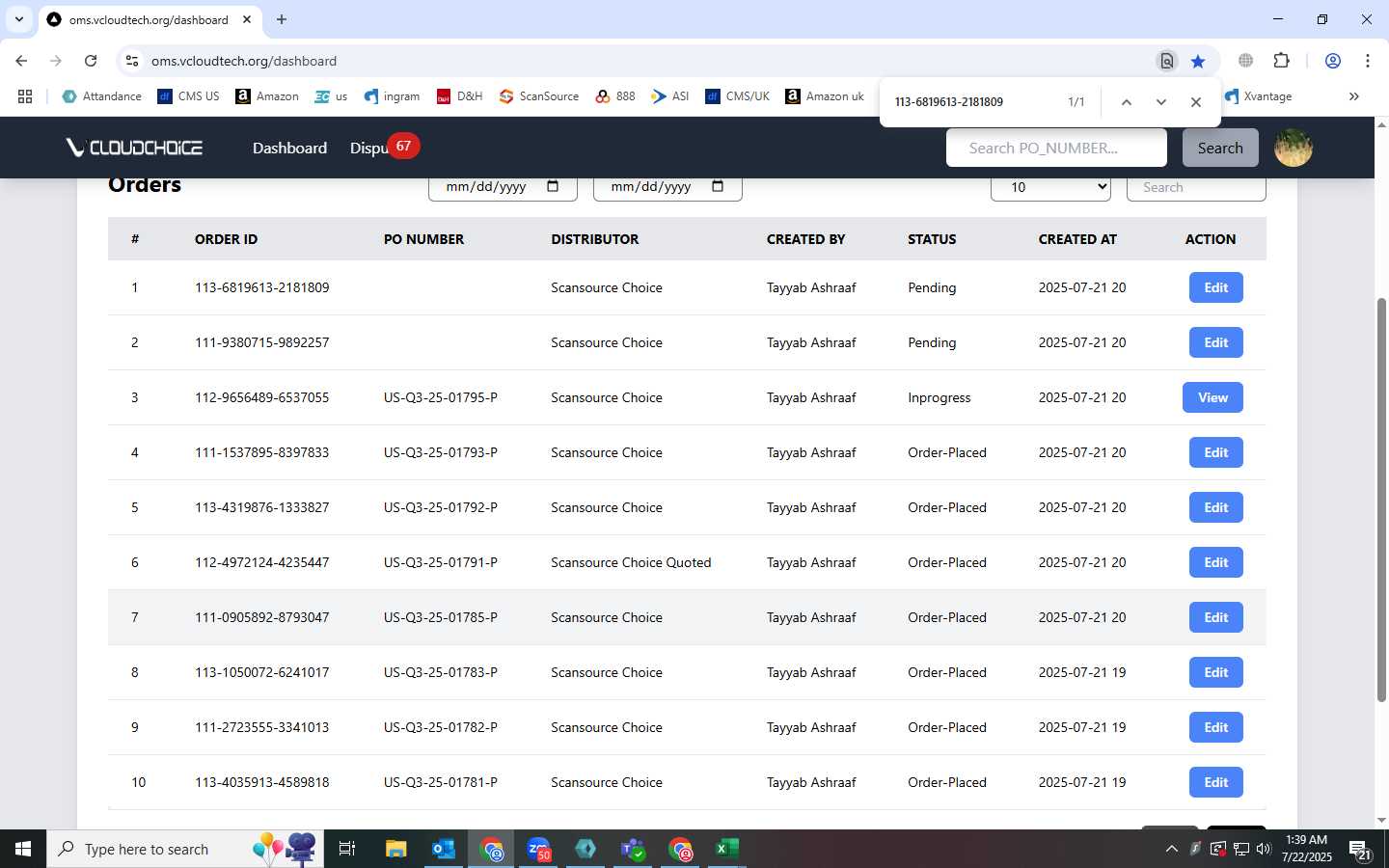Open rows-per-page dropdown showing 10
The width and height of the screenshot is (1389, 868).
click(x=1050, y=187)
